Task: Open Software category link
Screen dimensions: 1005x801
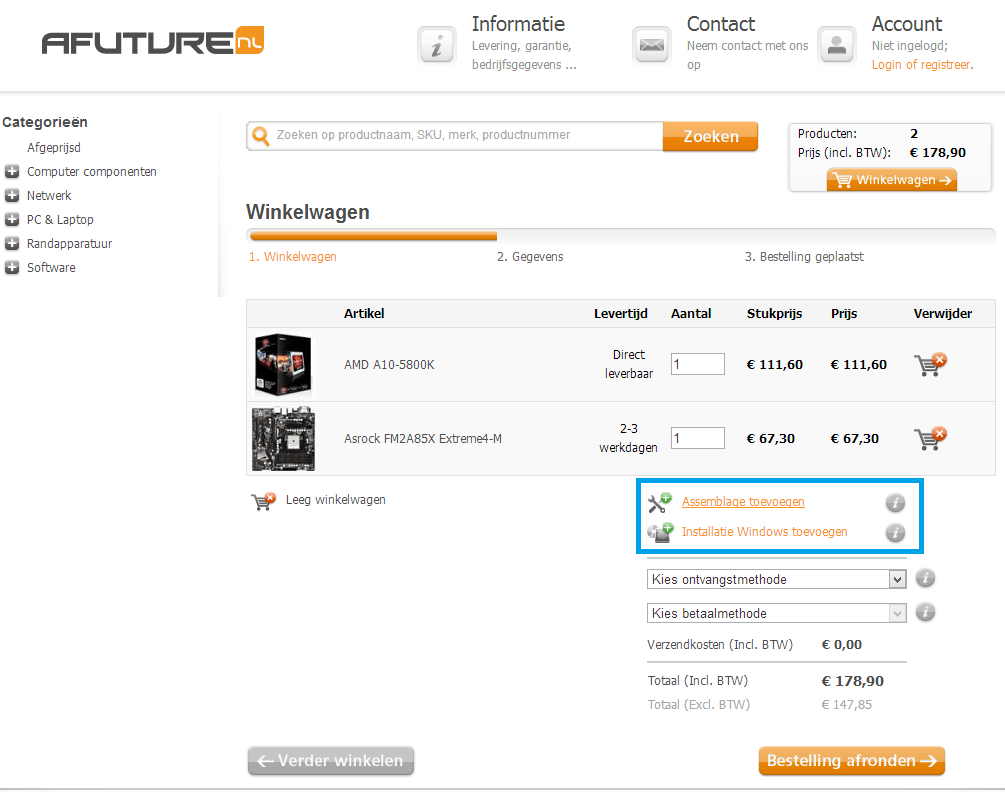Action: point(51,268)
